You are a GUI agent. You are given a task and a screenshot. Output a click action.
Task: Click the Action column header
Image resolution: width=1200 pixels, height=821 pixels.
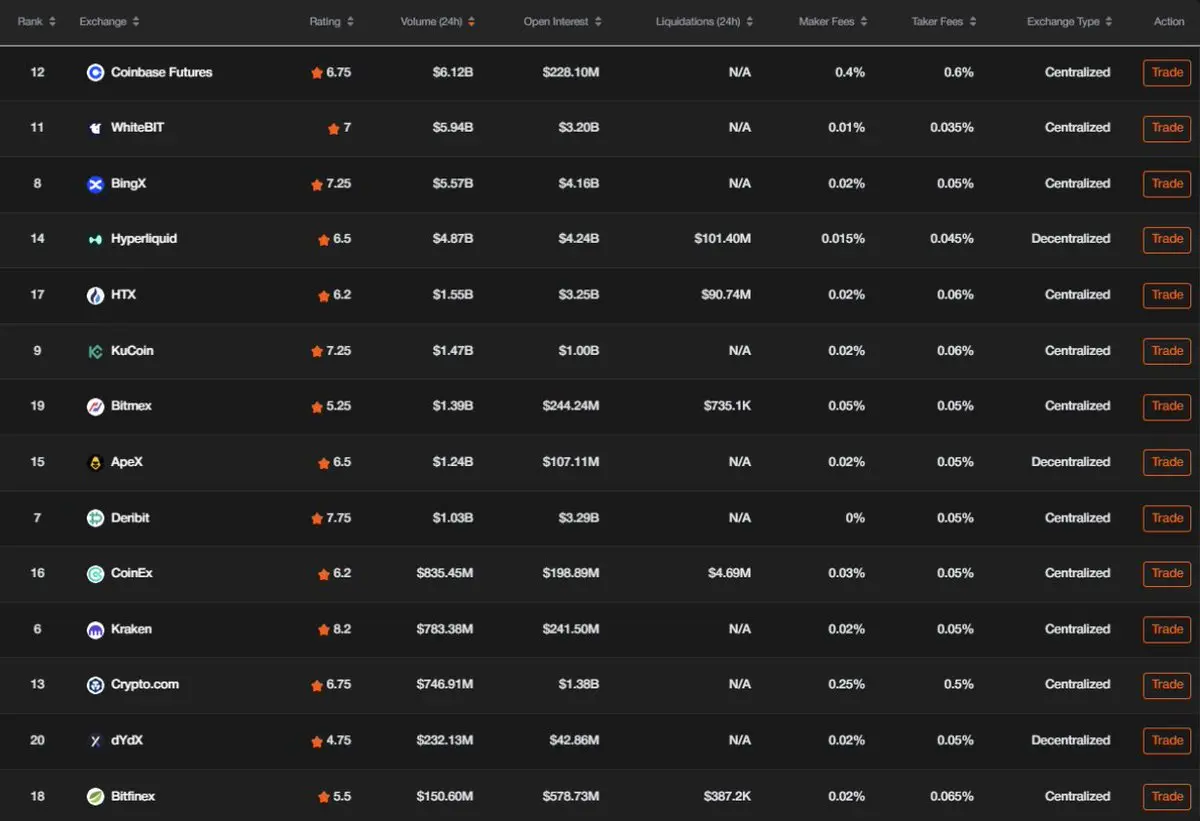point(1168,21)
